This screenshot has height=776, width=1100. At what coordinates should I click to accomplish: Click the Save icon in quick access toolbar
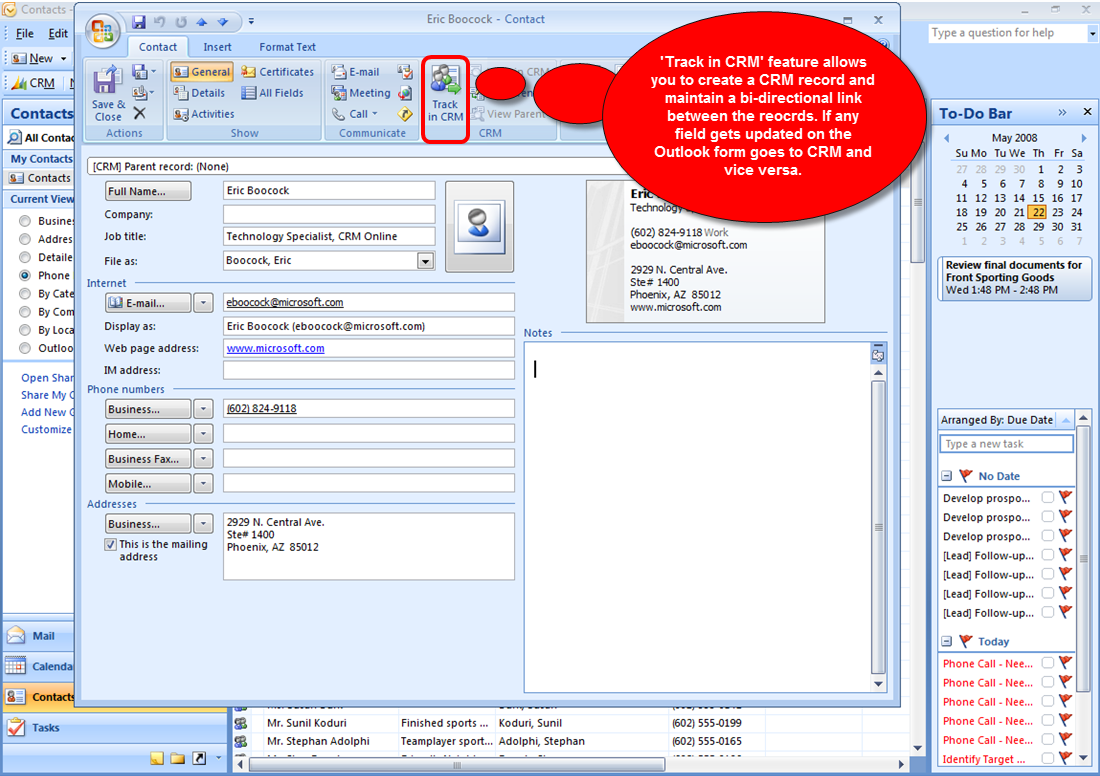point(138,22)
